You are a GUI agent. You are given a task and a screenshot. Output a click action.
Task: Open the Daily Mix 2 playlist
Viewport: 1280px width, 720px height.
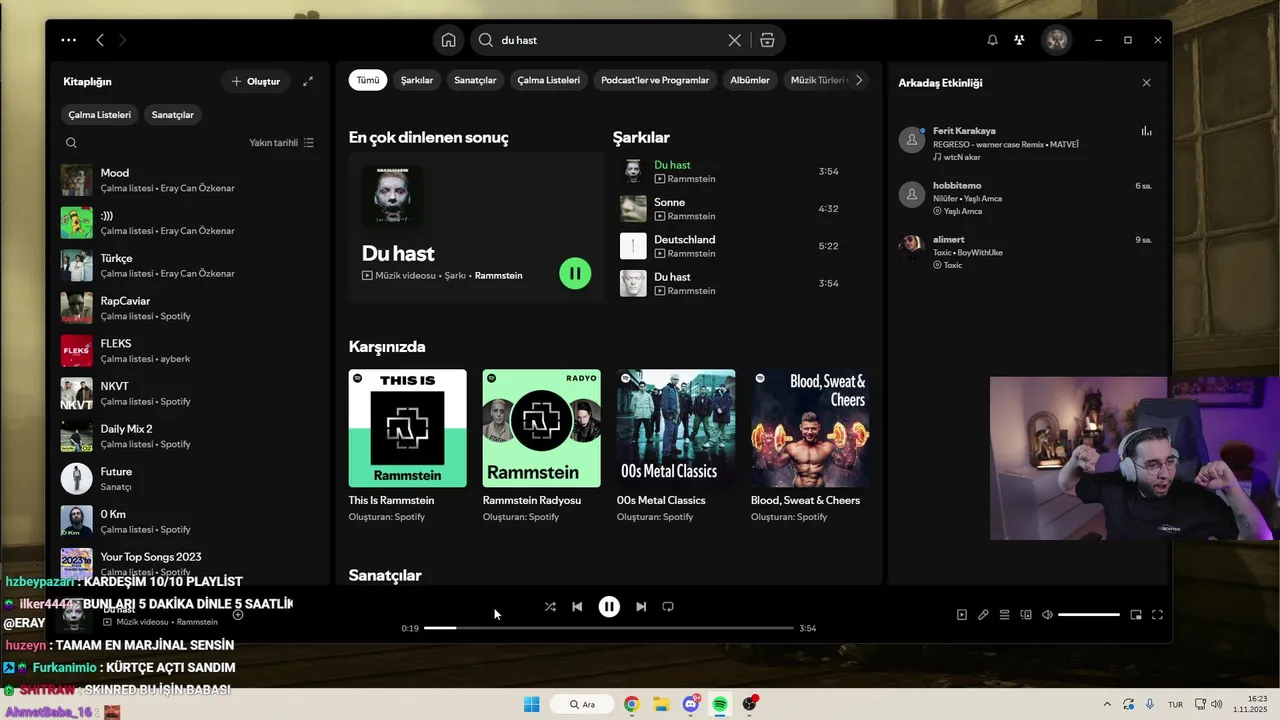pos(190,436)
